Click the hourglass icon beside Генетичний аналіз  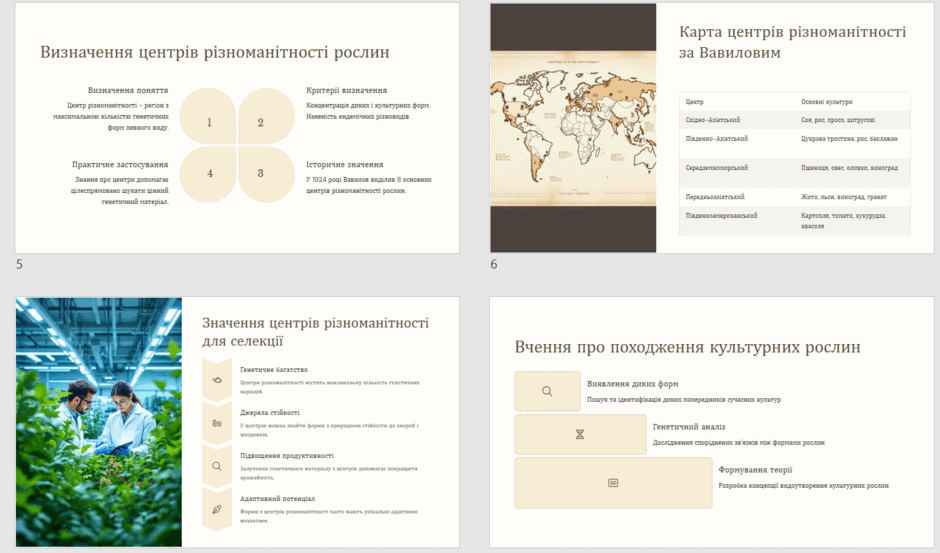pos(580,434)
